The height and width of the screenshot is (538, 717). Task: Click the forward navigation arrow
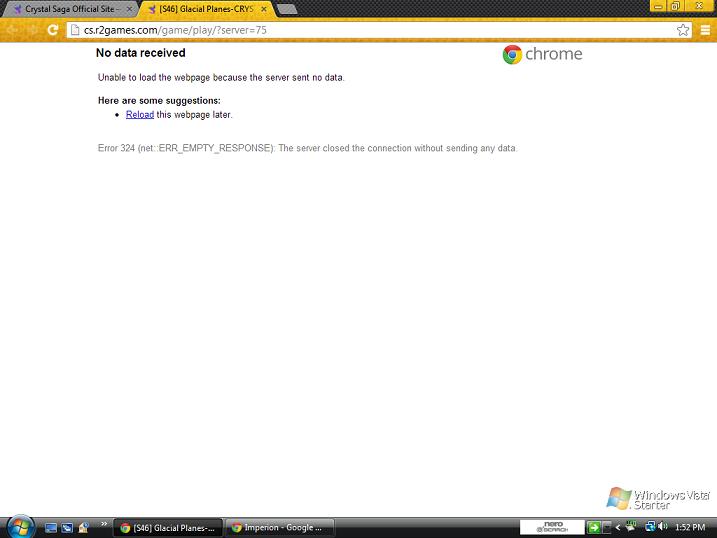coord(32,30)
